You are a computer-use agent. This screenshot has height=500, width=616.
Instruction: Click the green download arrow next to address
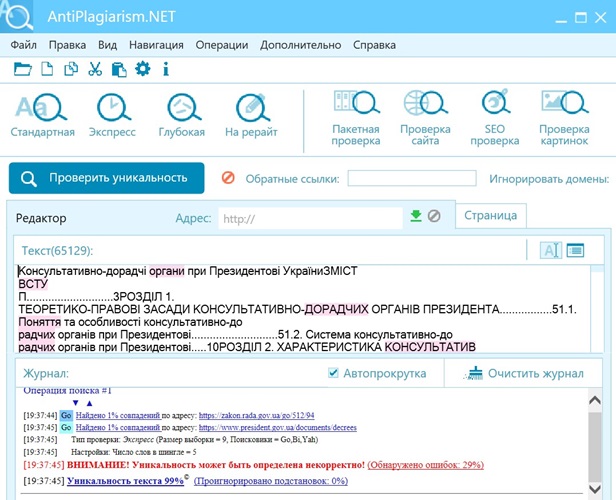[x=416, y=216]
